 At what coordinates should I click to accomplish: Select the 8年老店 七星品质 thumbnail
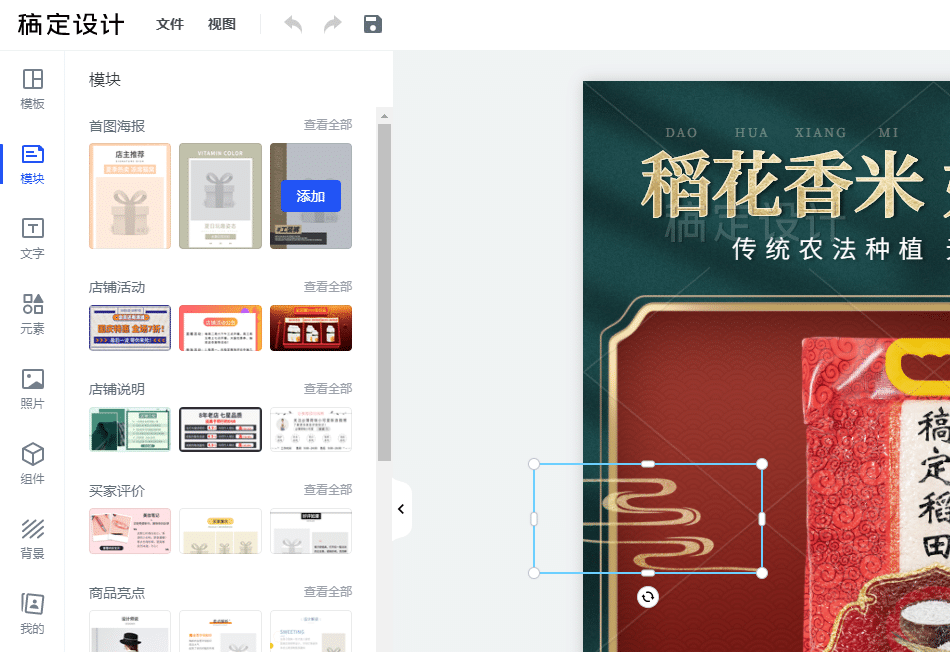point(221,430)
